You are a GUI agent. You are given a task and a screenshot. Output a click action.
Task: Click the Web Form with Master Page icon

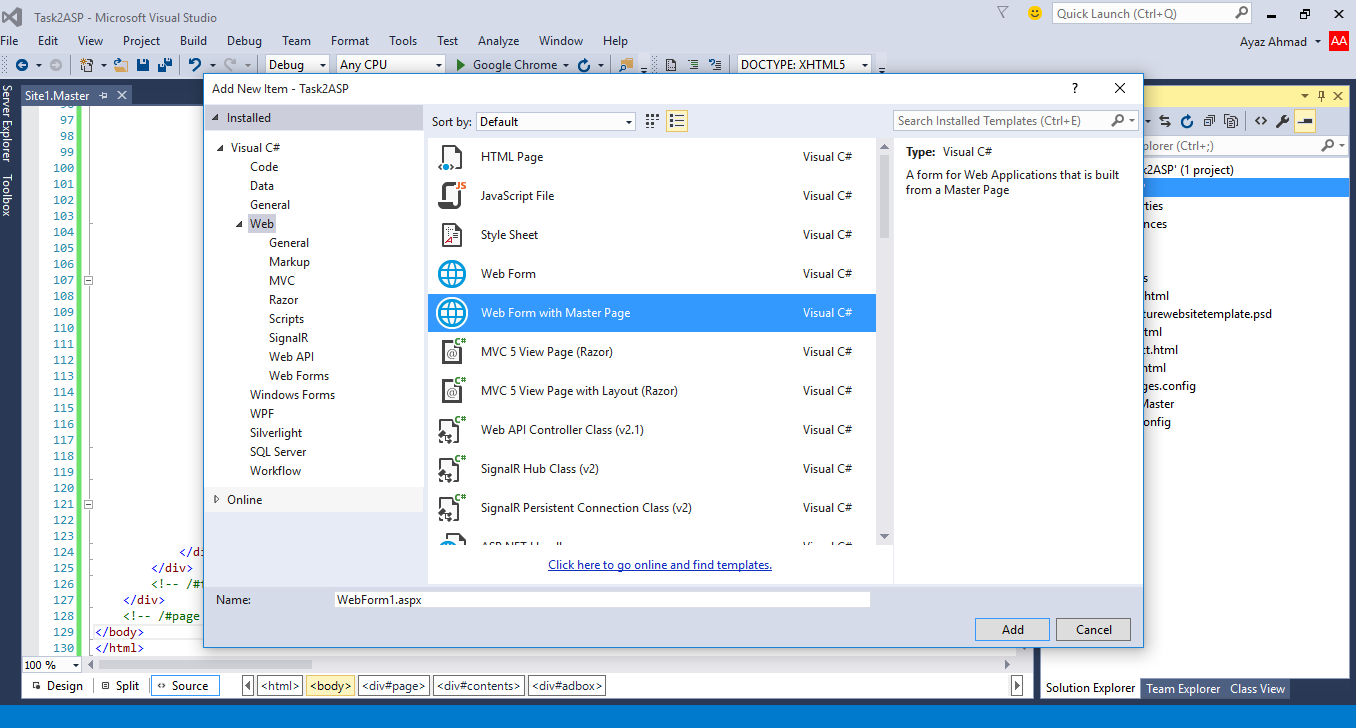[x=452, y=313]
